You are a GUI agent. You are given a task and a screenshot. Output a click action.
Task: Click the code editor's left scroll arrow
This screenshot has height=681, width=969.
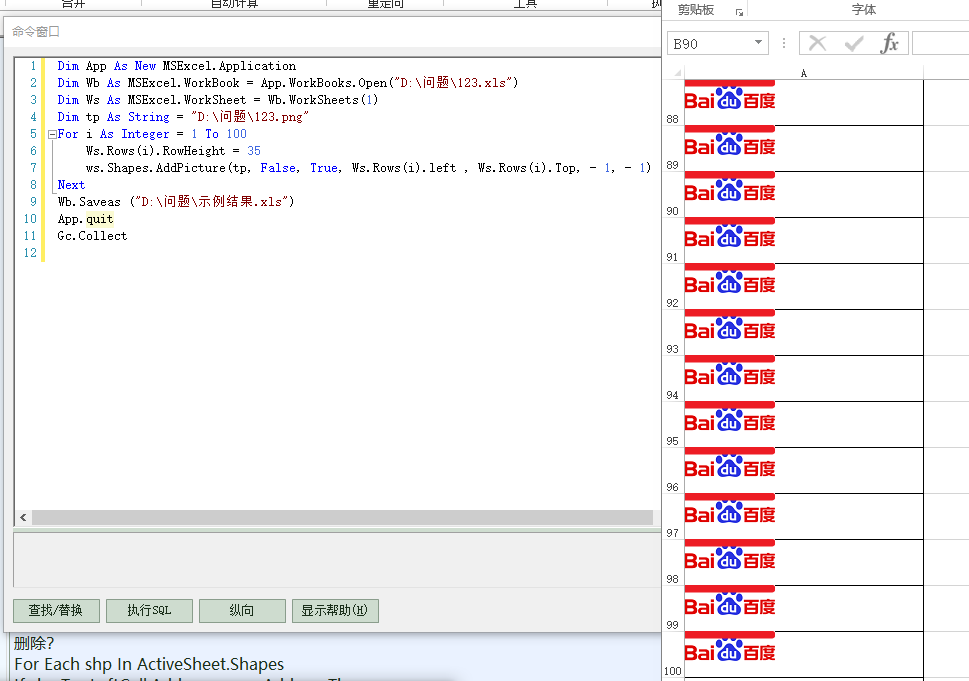23,518
